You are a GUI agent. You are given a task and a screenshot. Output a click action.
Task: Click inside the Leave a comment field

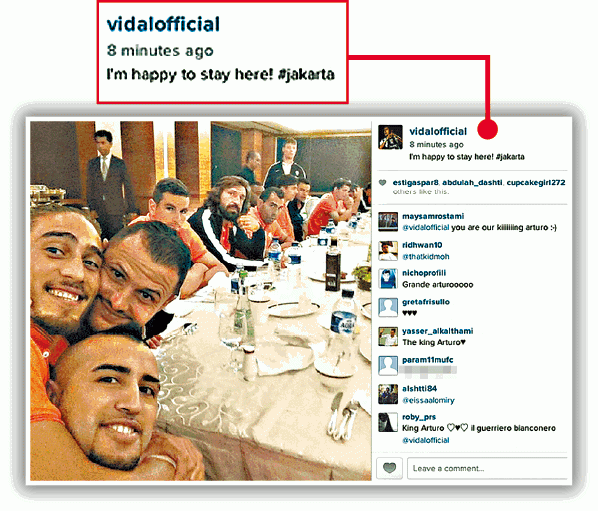[x=487, y=468]
